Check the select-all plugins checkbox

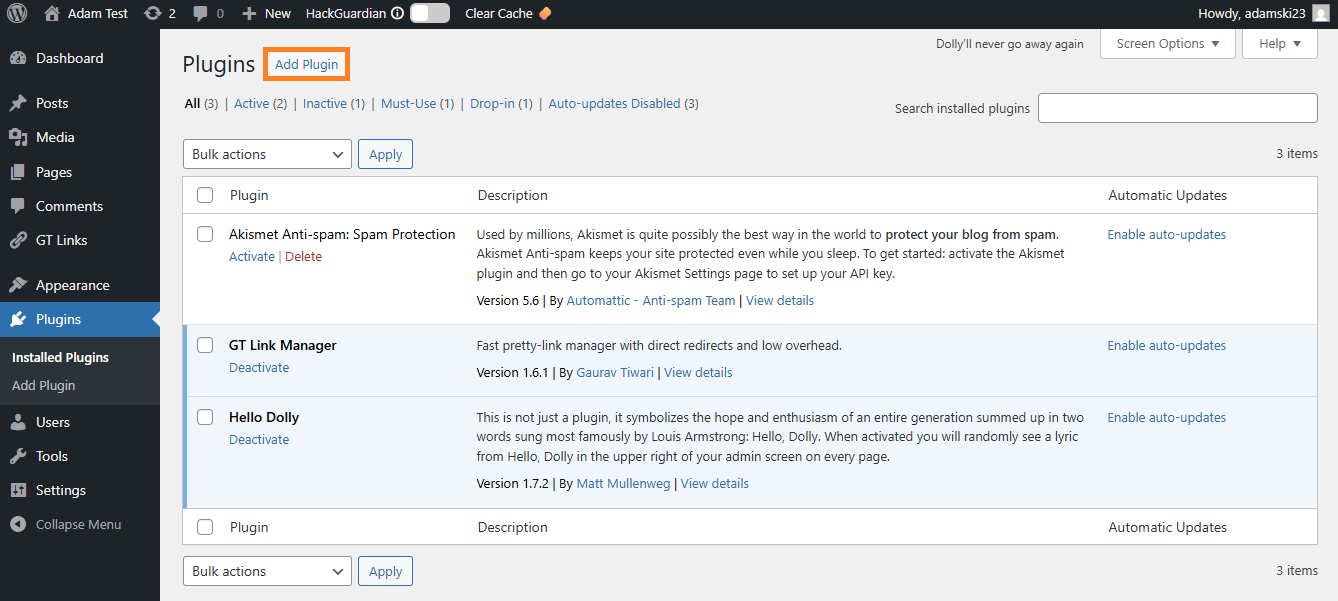(x=205, y=195)
